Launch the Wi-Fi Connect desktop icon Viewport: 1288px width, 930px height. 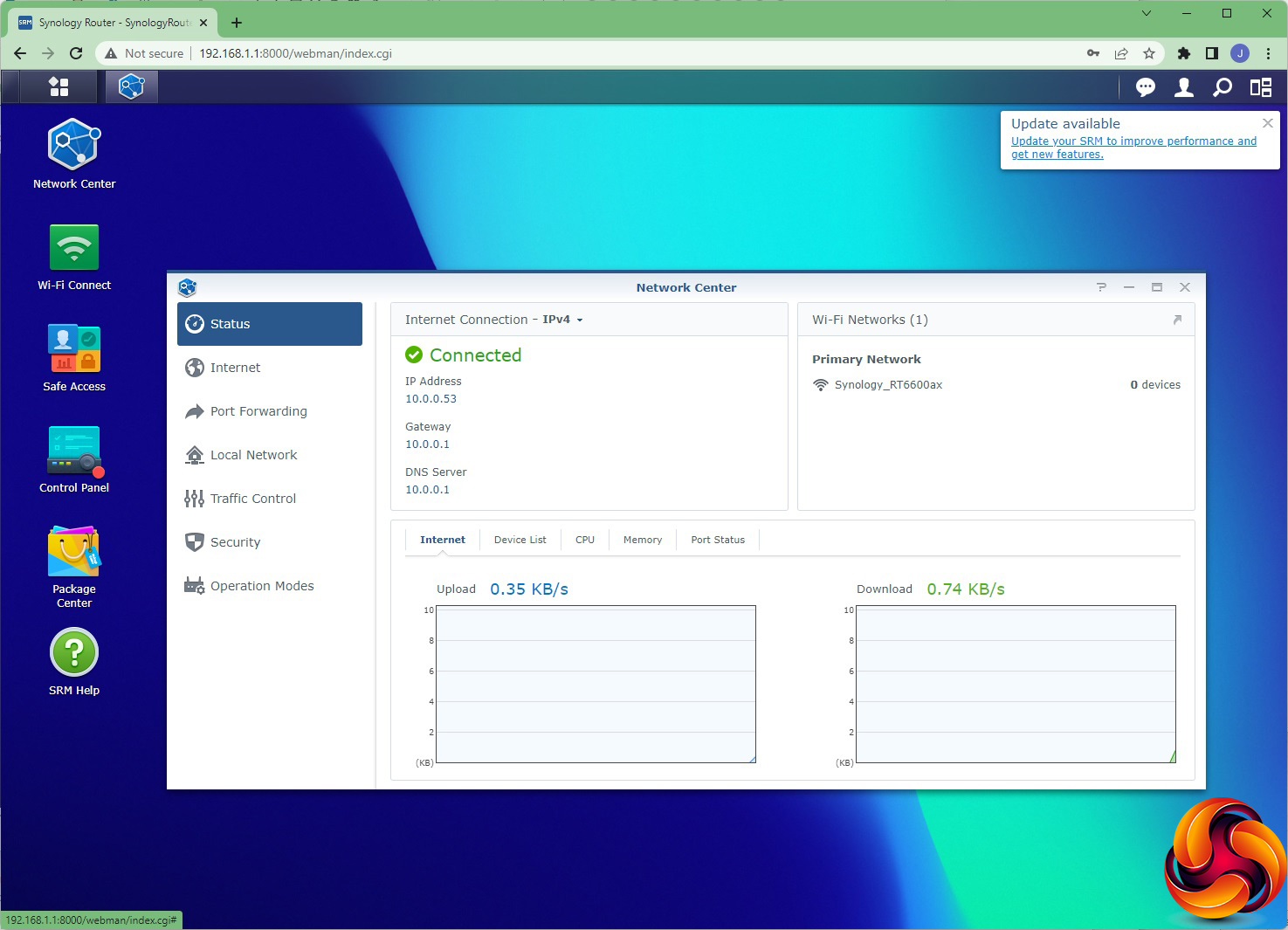tap(74, 257)
